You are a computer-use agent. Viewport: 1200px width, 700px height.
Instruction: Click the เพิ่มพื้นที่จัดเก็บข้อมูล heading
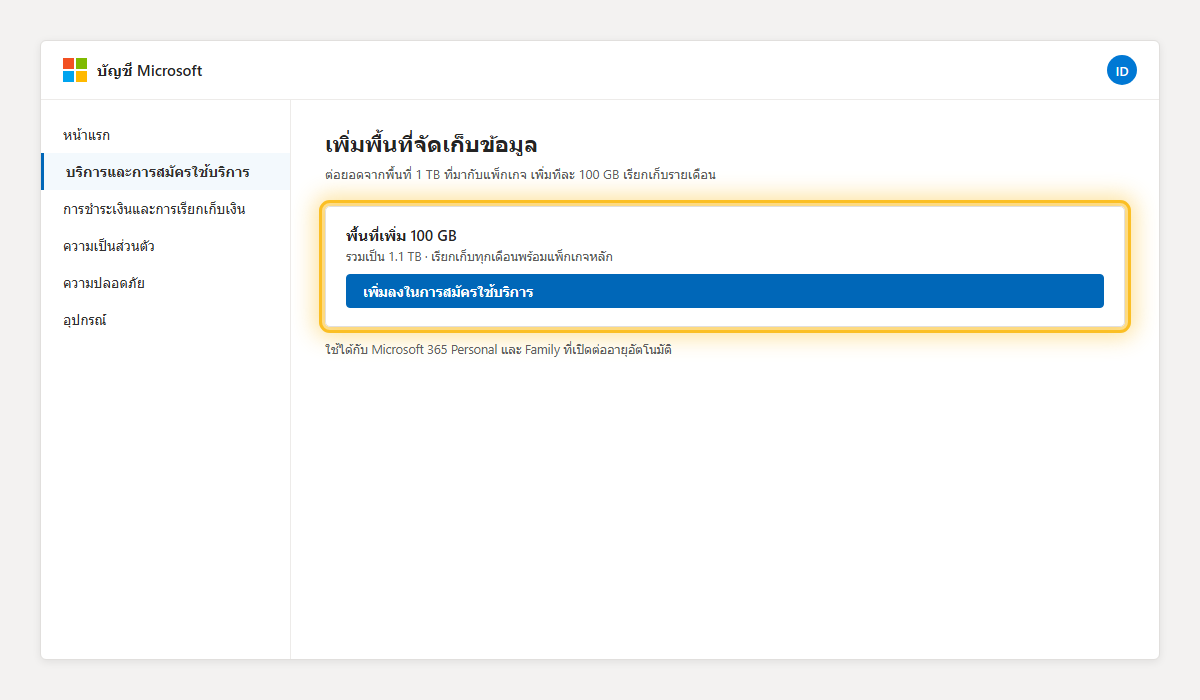click(432, 144)
